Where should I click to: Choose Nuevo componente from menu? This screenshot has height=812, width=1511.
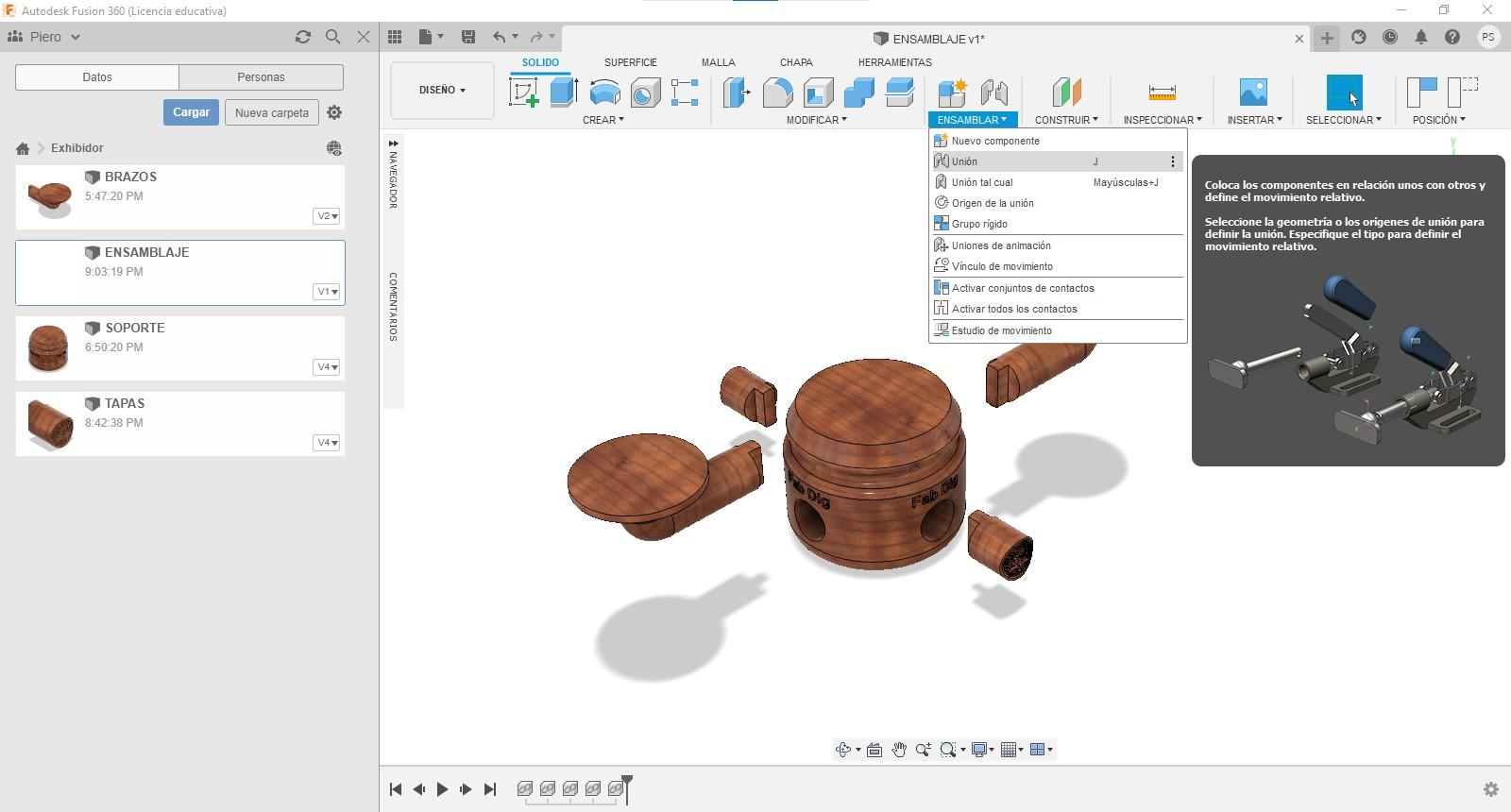pos(1058,141)
